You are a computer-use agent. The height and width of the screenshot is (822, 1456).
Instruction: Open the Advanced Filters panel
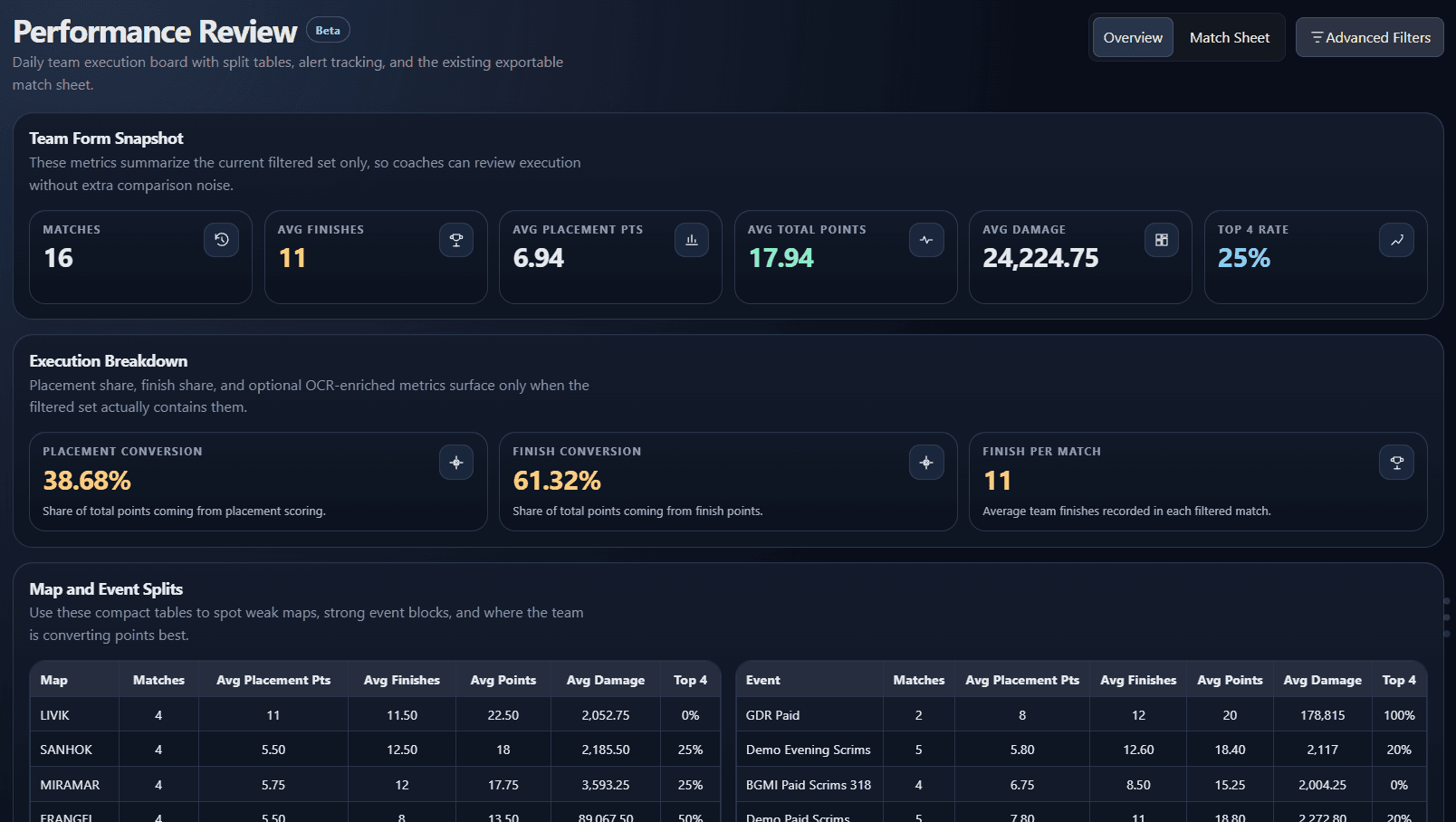click(x=1369, y=37)
